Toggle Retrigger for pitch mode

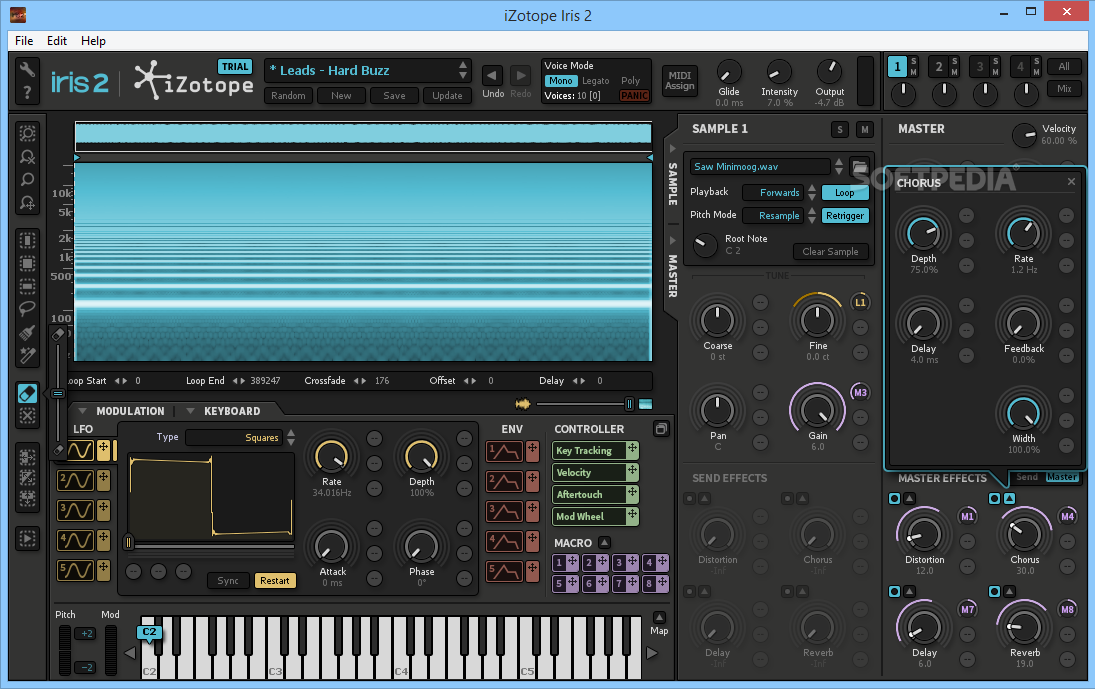click(x=844, y=216)
